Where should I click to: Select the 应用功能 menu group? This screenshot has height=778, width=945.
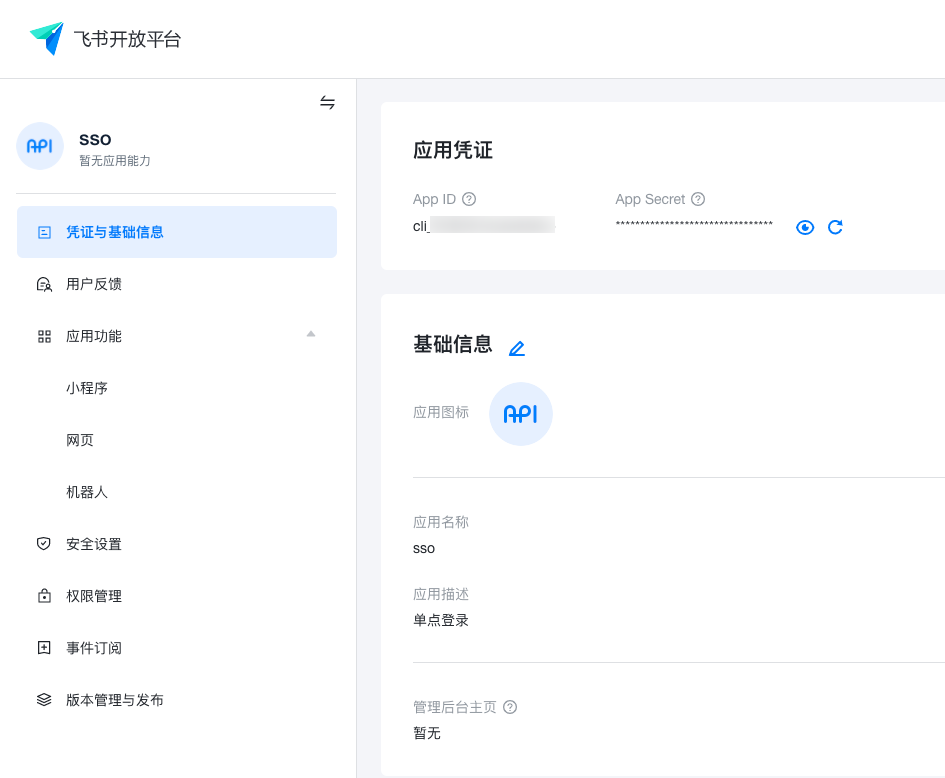[x=94, y=336]
